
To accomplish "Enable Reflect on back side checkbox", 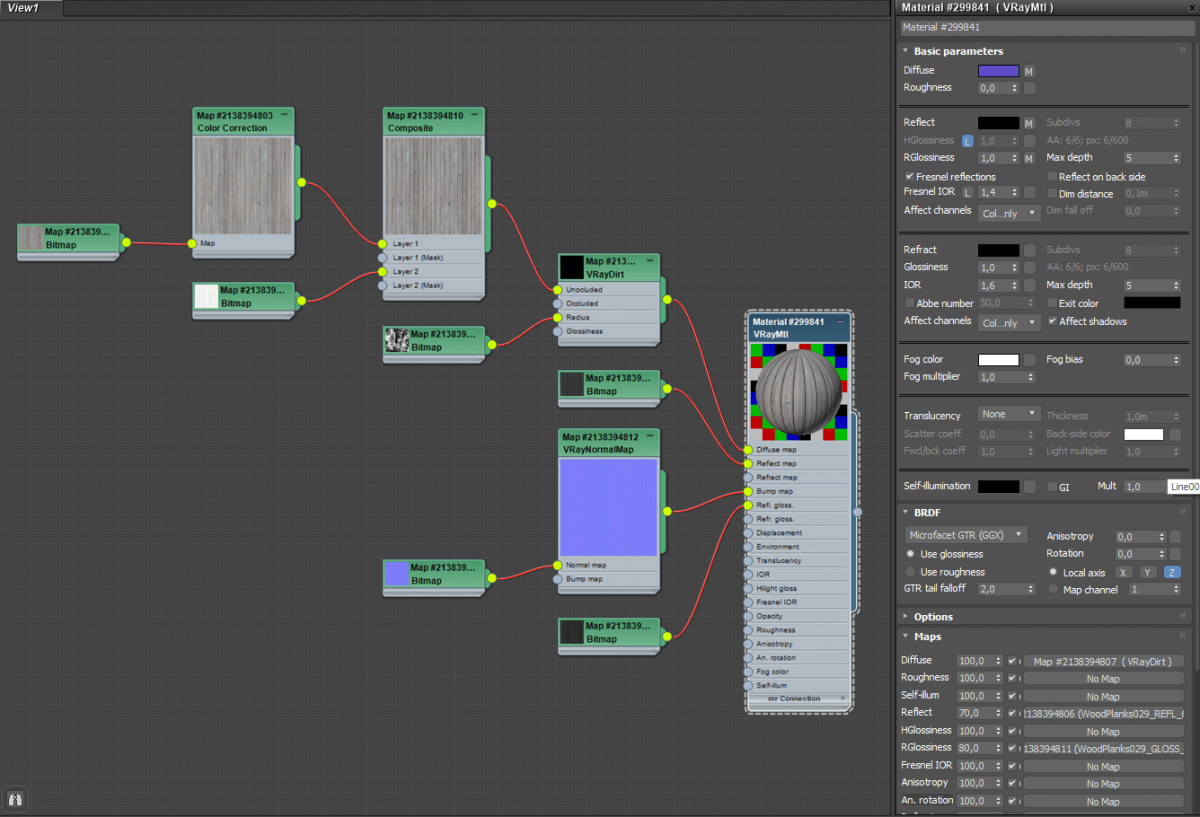I will 1052,176.
